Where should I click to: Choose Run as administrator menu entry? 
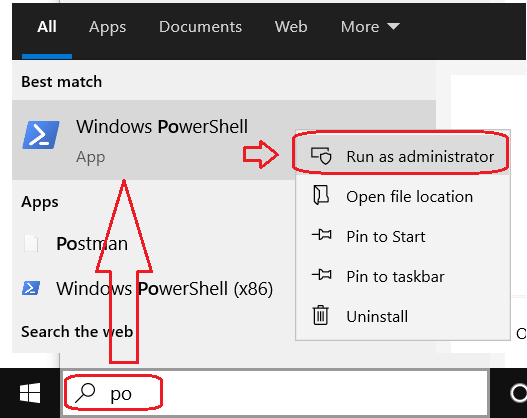coord(403,157)
